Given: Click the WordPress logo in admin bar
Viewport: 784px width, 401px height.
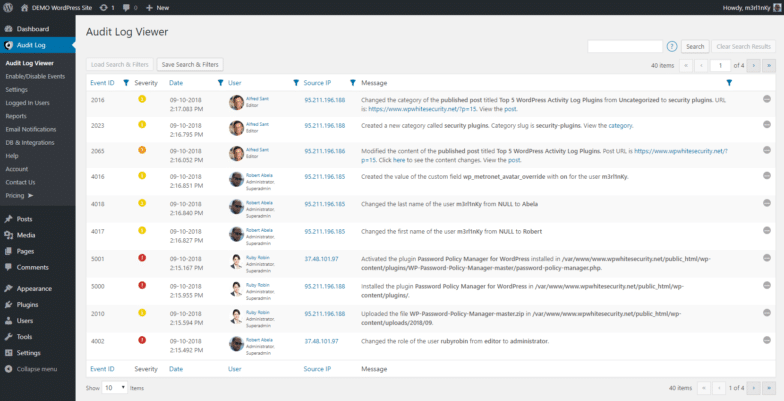Looking at the screenshot, I should 8,8.
